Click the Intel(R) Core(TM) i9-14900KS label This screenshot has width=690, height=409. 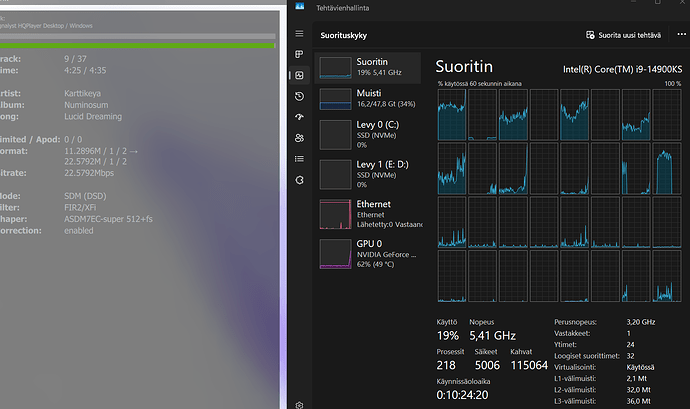point(622,69)
